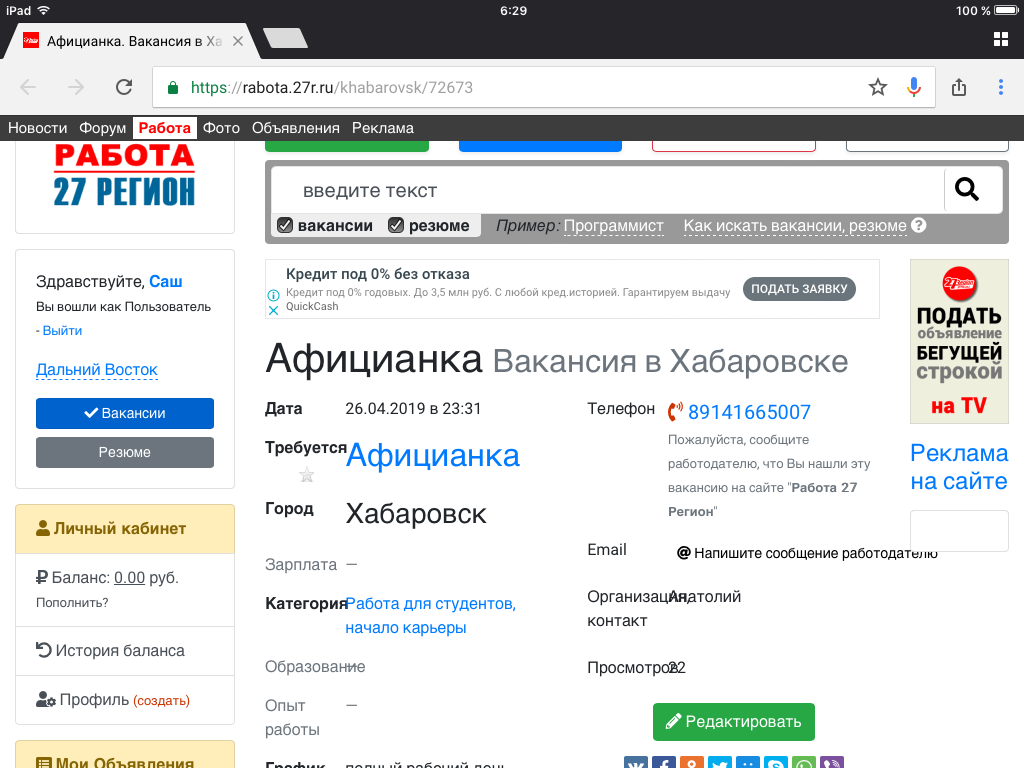Add vacancy to favorites with grey star
Screen dimensions: 1024x768
(307, 475)
